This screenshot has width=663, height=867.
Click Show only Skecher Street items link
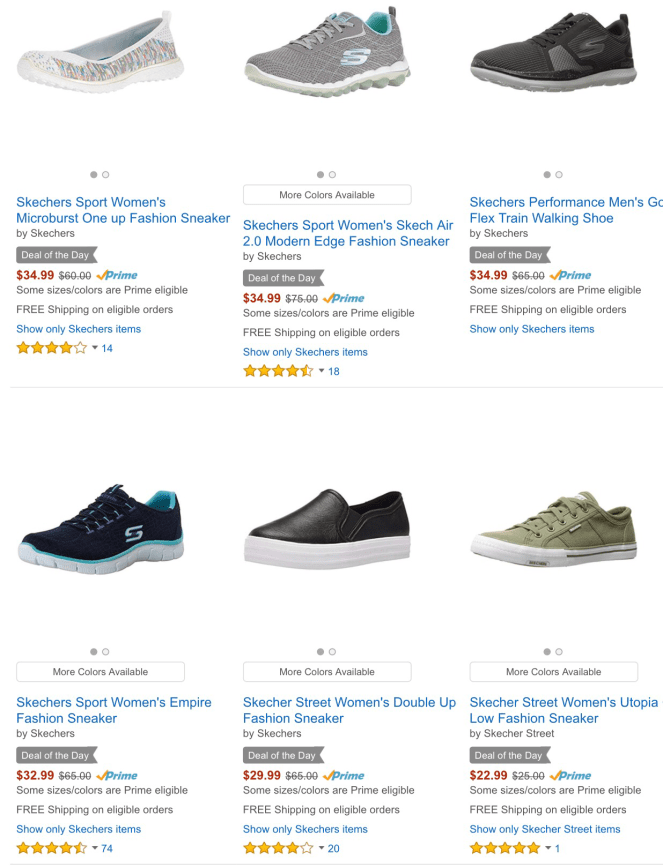click(x=544, y=829)
